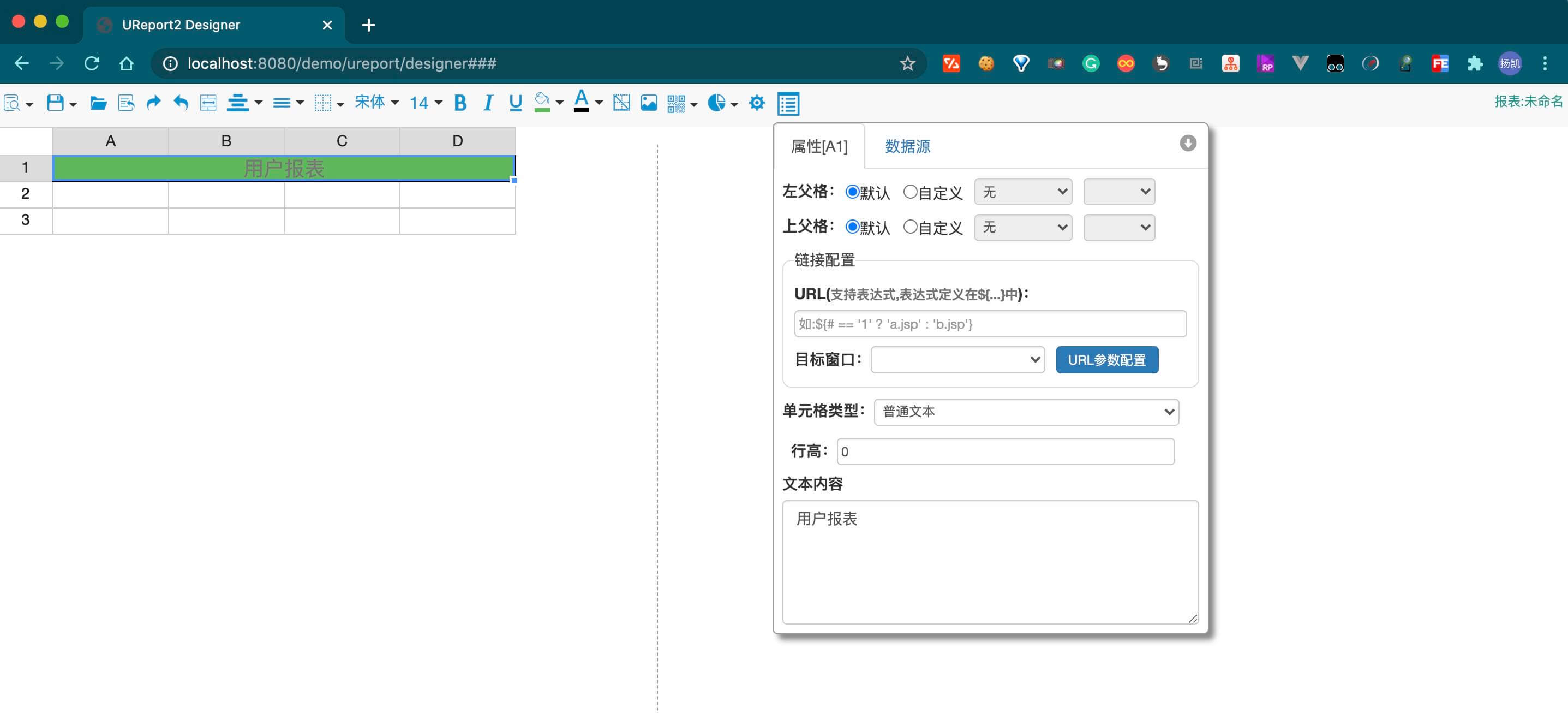The height and width of the screenshot is (713, 1568).
Task: Open the 目标窗口 dropdown
Action: tap(957, 360)
